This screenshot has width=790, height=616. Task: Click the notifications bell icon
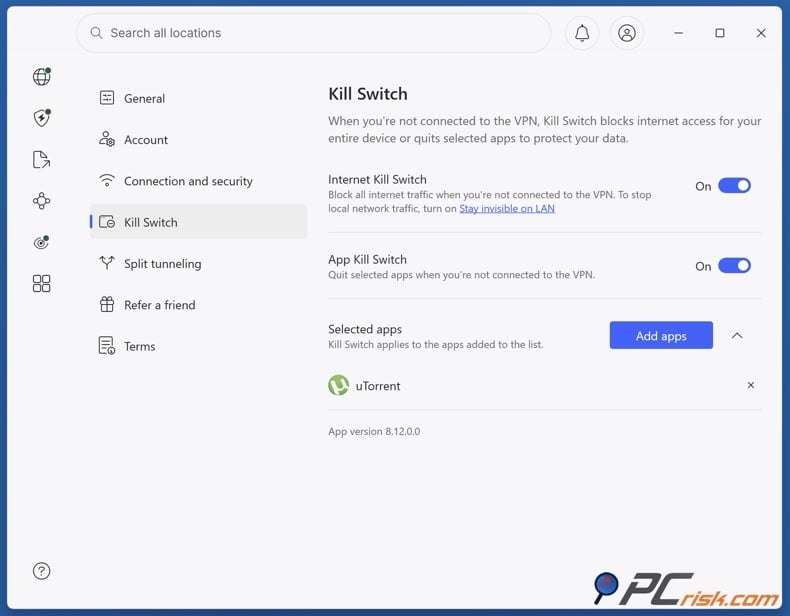point(582,33)
